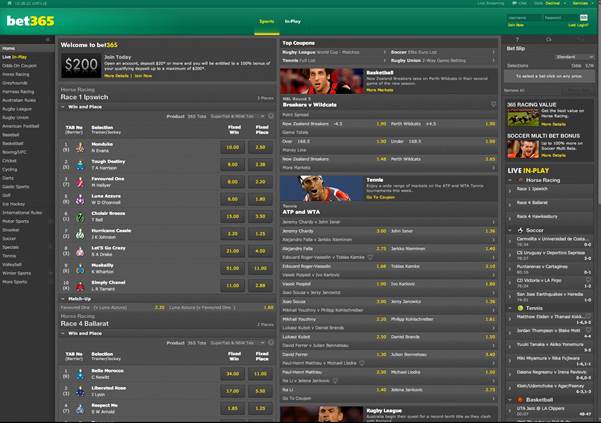
Task: Click heart icon next to Roger-Vasselin v Kamke
Action: [x=370, y=257]
